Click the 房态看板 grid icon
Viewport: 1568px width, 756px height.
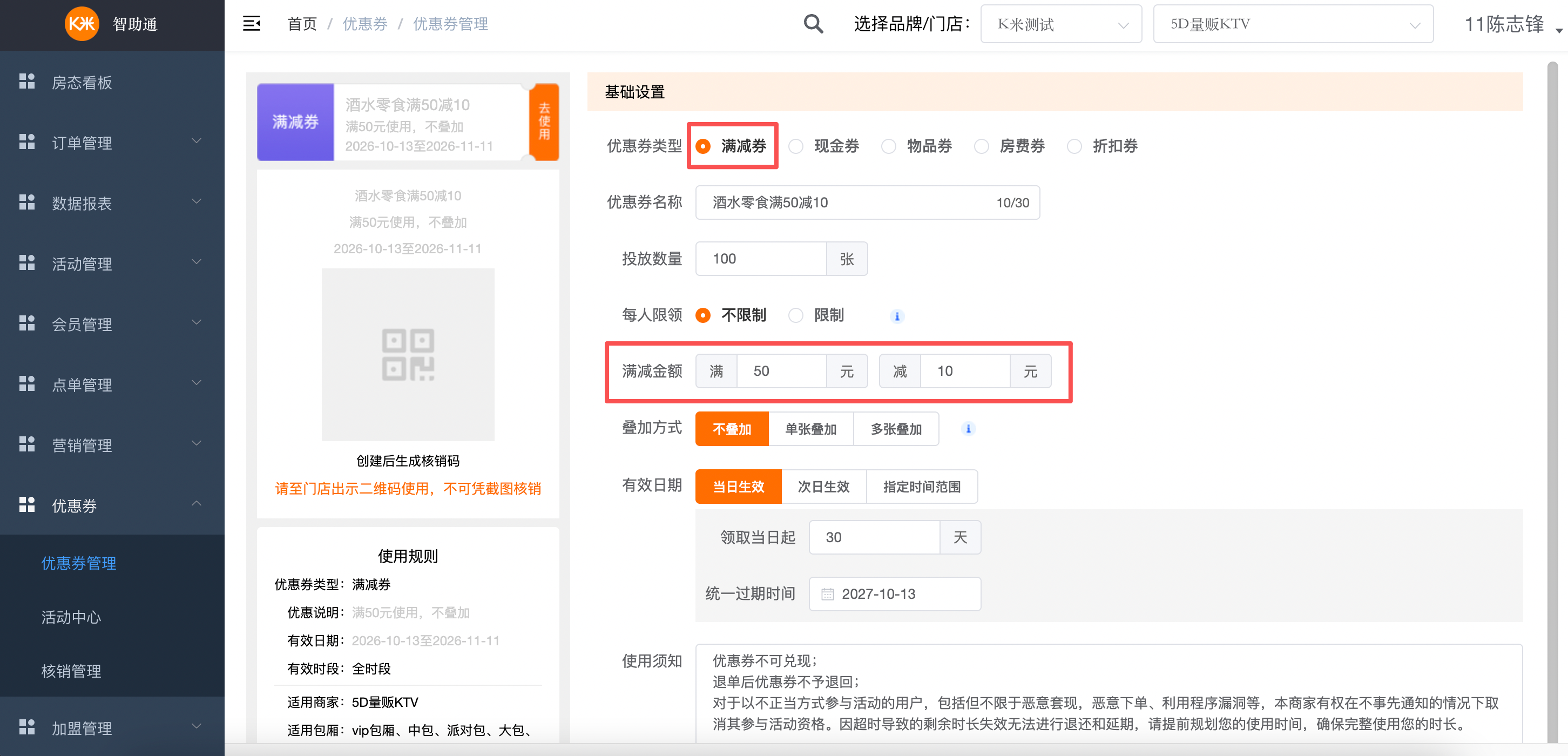(x=27, y=82)
